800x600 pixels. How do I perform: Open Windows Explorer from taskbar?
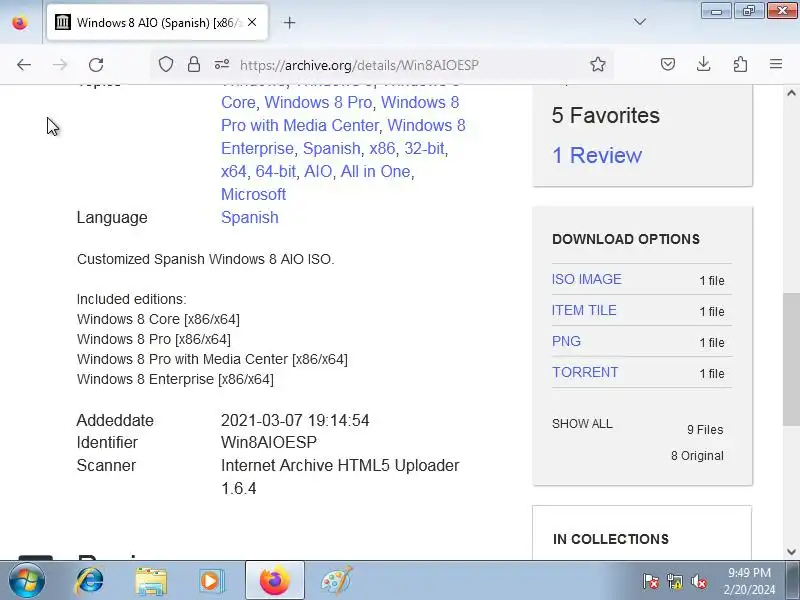151,581
